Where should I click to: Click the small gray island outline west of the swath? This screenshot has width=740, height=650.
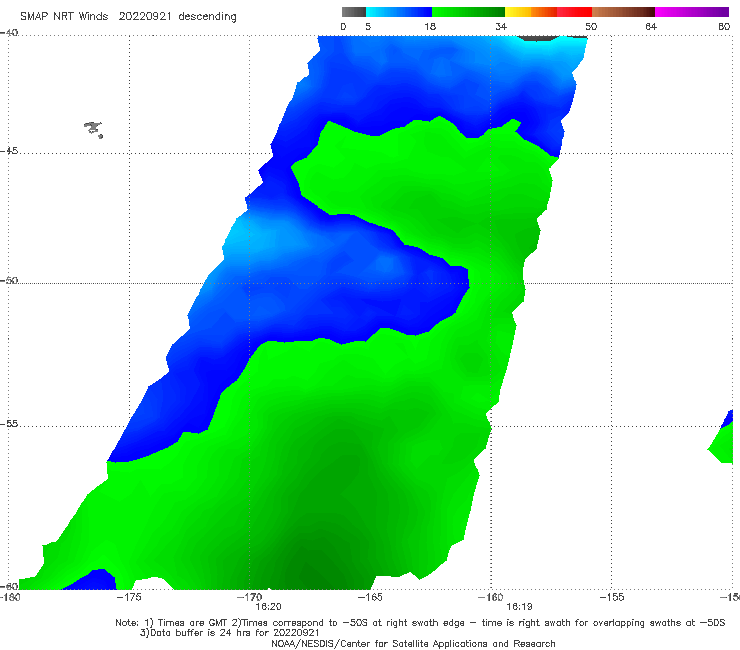pyautogui.click(x=93, y=129)
